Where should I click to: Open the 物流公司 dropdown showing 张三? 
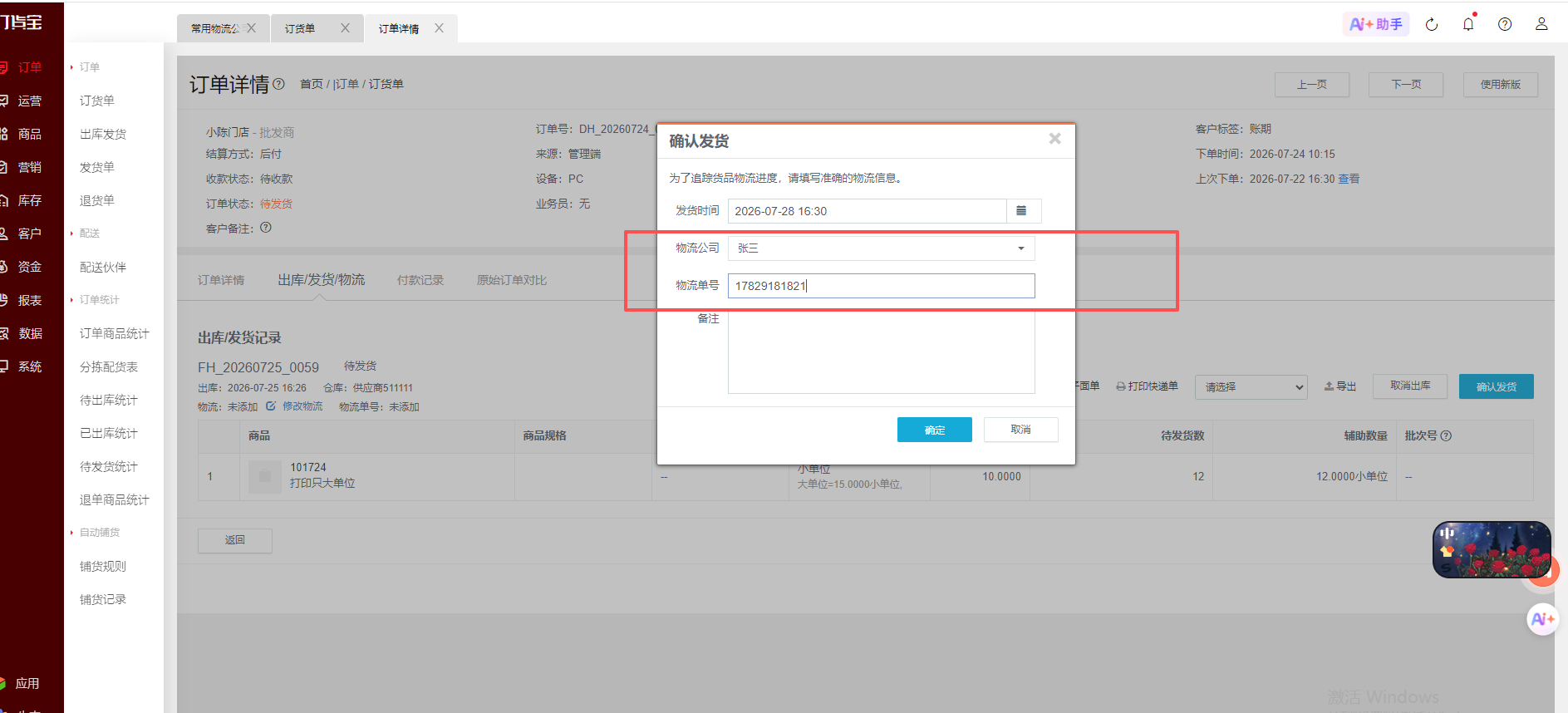(882, 248)
